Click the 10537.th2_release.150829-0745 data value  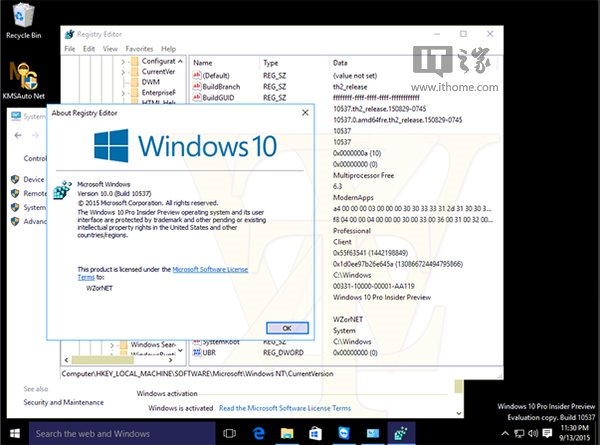pyautogui.click(x=379, y=109)
